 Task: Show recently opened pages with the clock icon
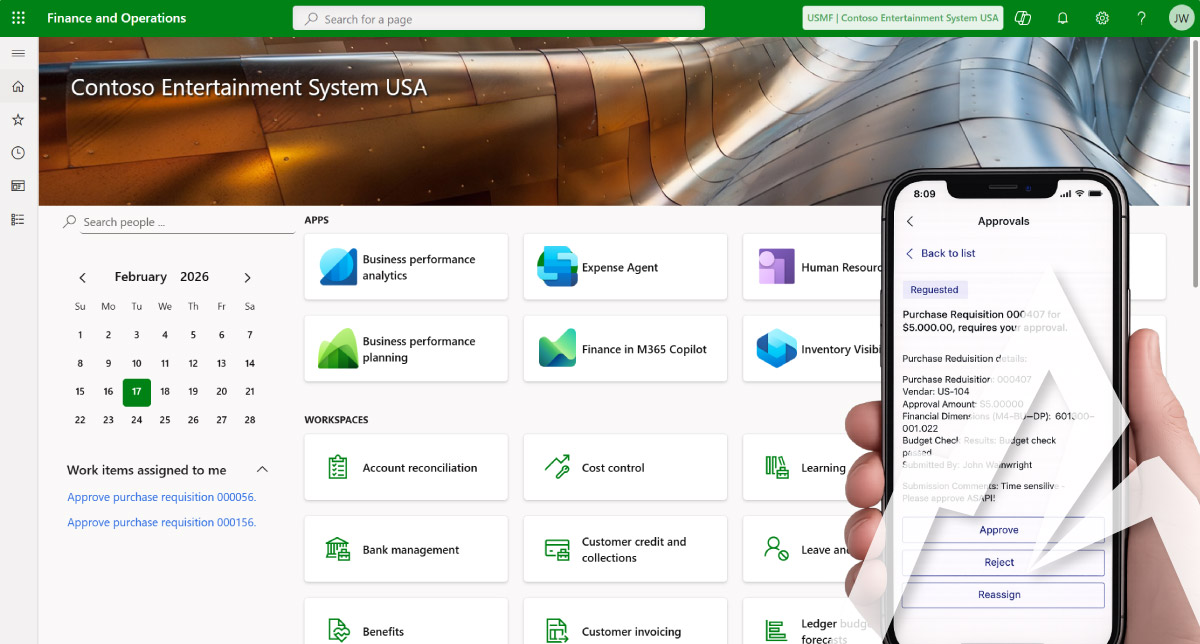(18, 152)
